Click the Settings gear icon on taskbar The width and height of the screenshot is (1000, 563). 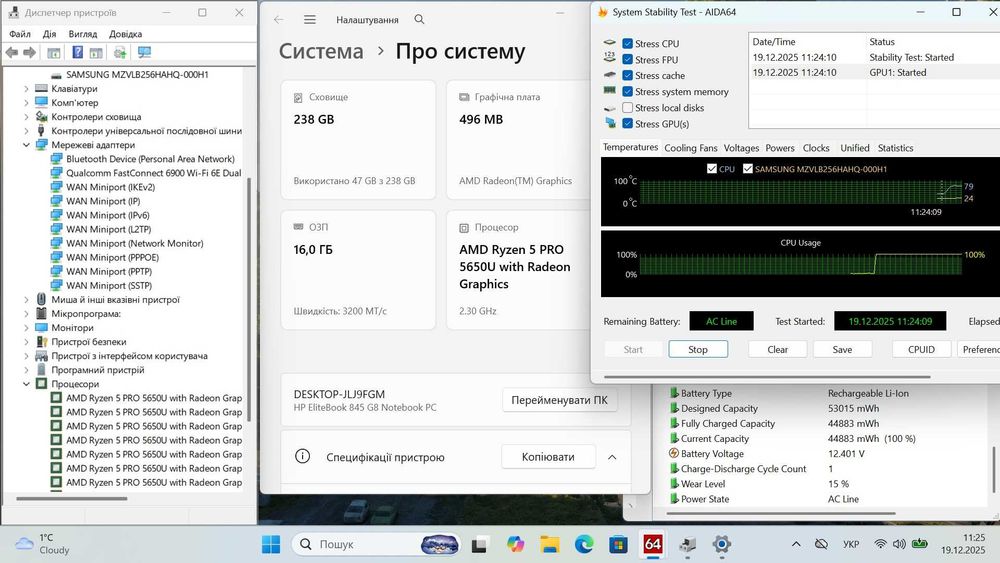pyautogui.click(x=721, y=544)
